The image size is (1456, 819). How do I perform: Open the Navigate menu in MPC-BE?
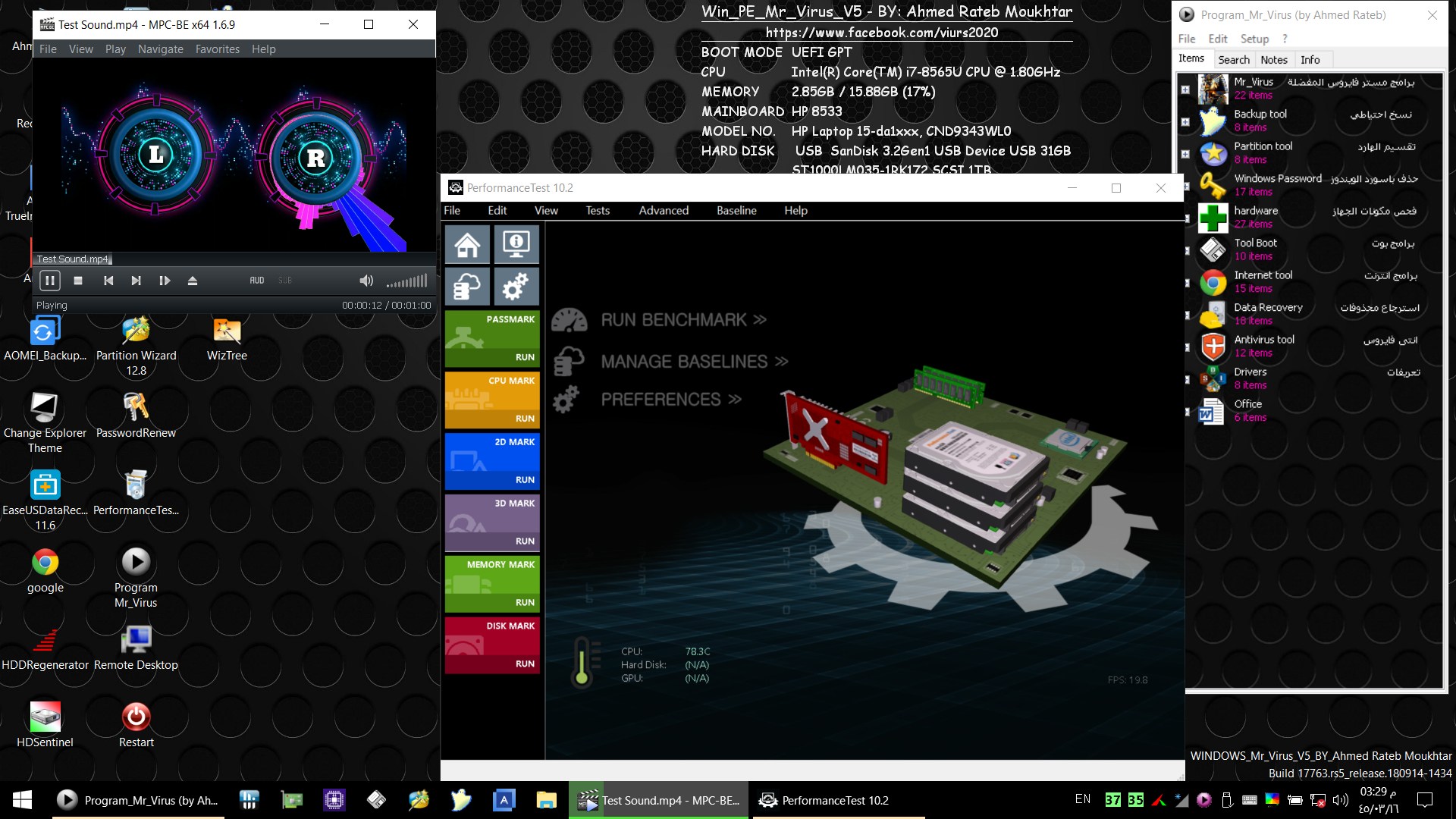coord(161,49)
